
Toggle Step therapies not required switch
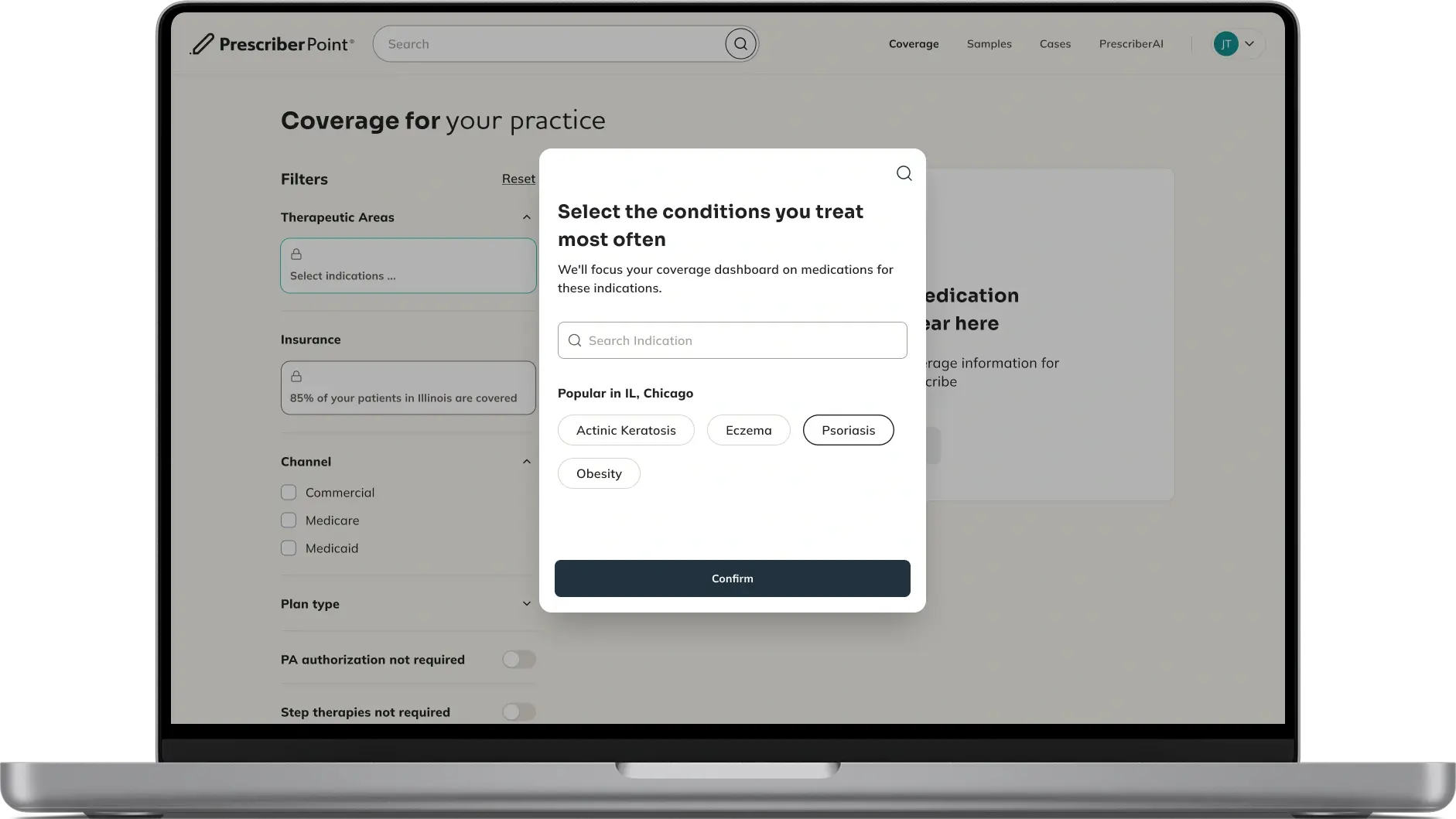518,712
